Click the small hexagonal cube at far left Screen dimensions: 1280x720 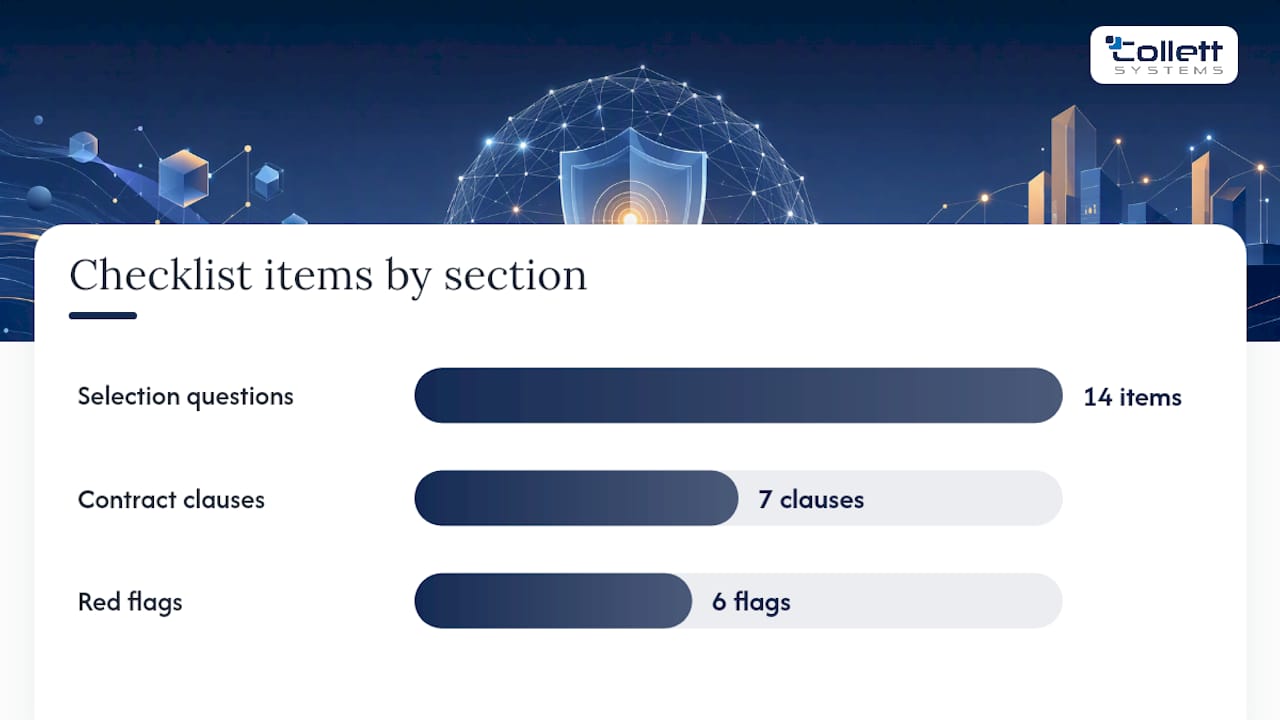[x=83, y=146]
